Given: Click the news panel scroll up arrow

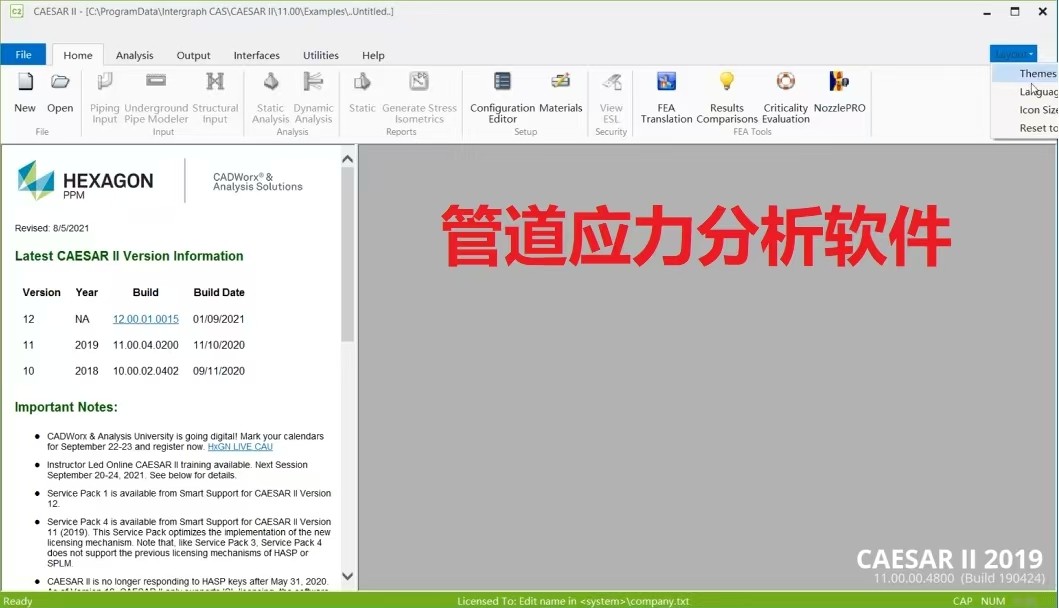Looking at the screenshot, I should [x=347, y=159].
